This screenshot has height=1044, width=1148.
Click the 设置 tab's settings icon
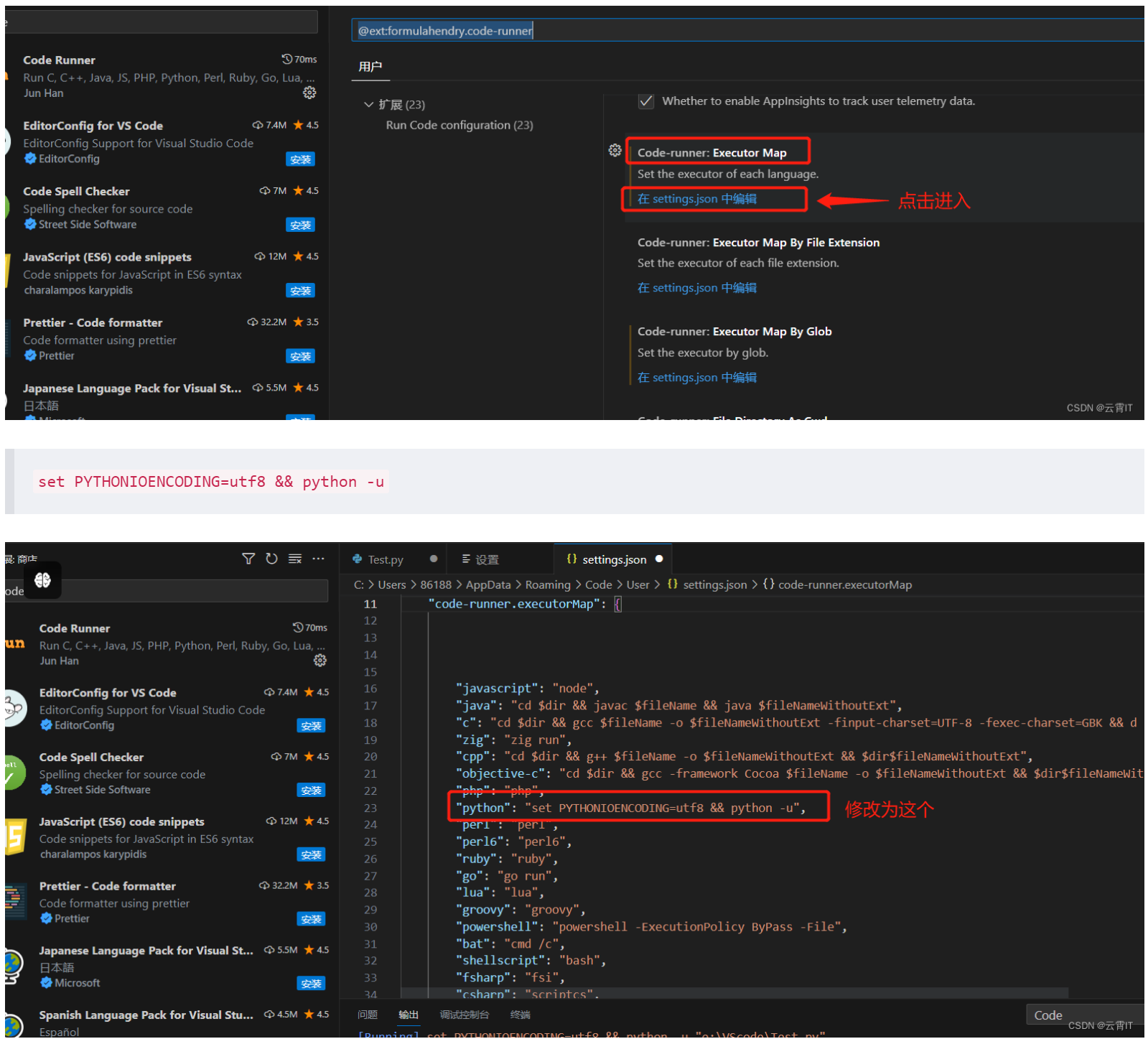point(466,559)
